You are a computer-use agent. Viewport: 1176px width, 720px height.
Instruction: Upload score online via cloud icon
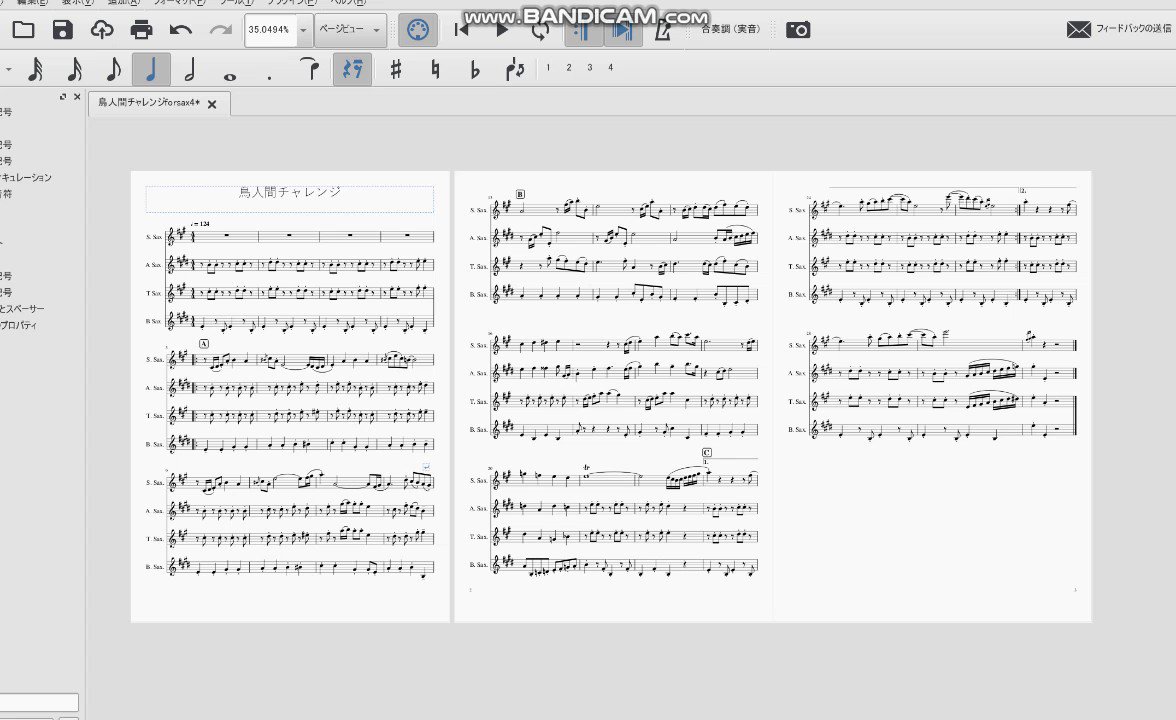(102, 30)
